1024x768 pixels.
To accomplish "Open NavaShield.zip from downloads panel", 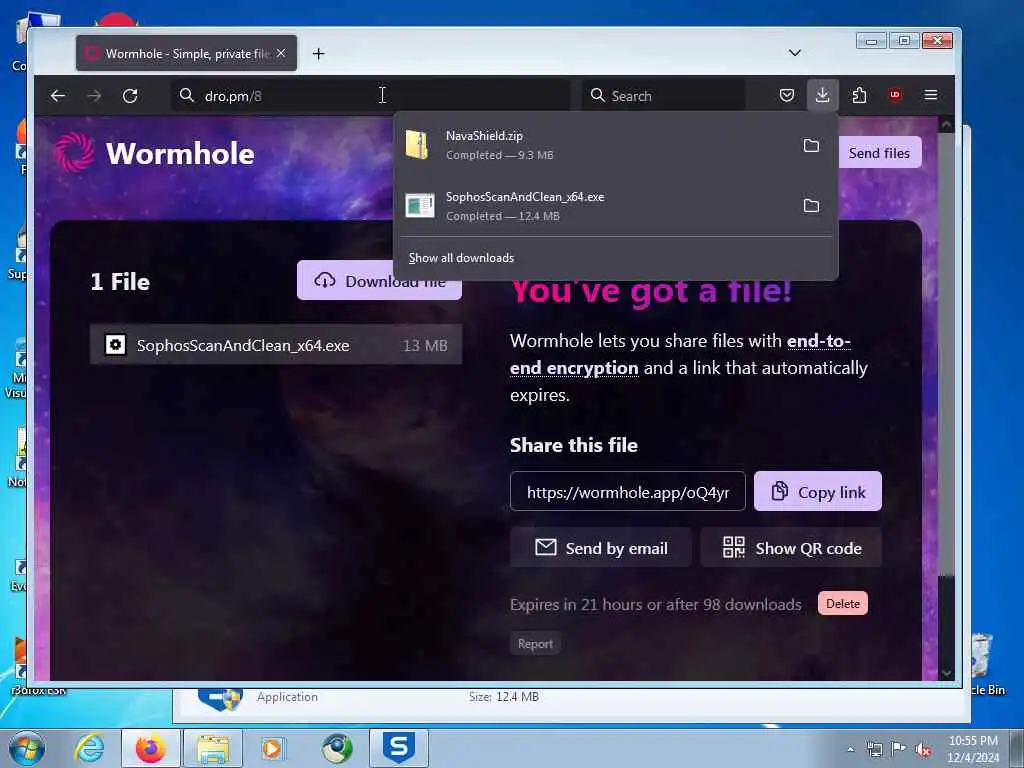I will [594, 145].
